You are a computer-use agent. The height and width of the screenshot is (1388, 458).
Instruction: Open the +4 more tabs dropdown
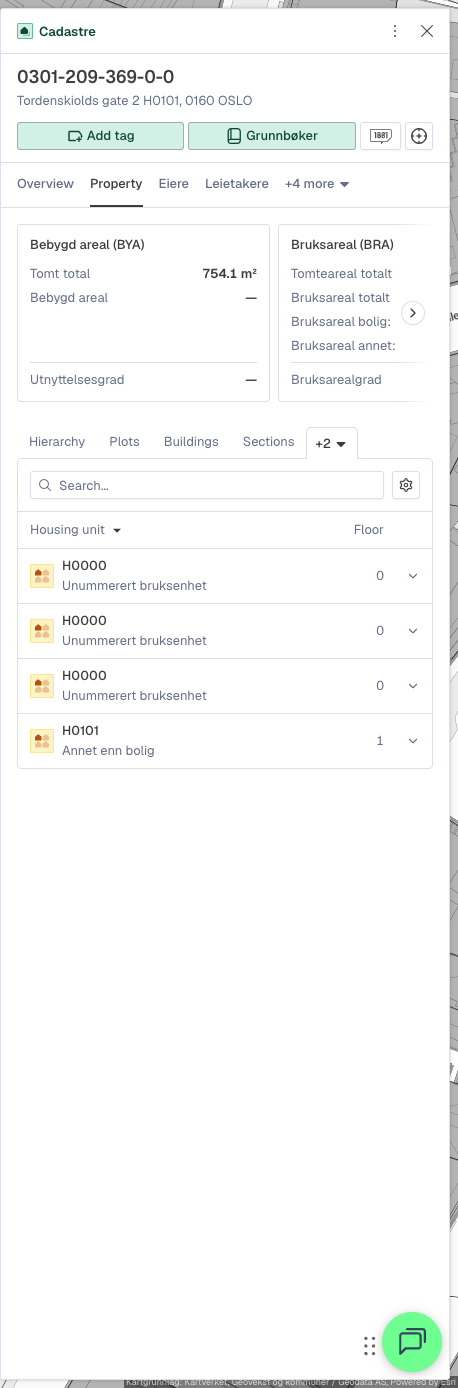[317, 184]
